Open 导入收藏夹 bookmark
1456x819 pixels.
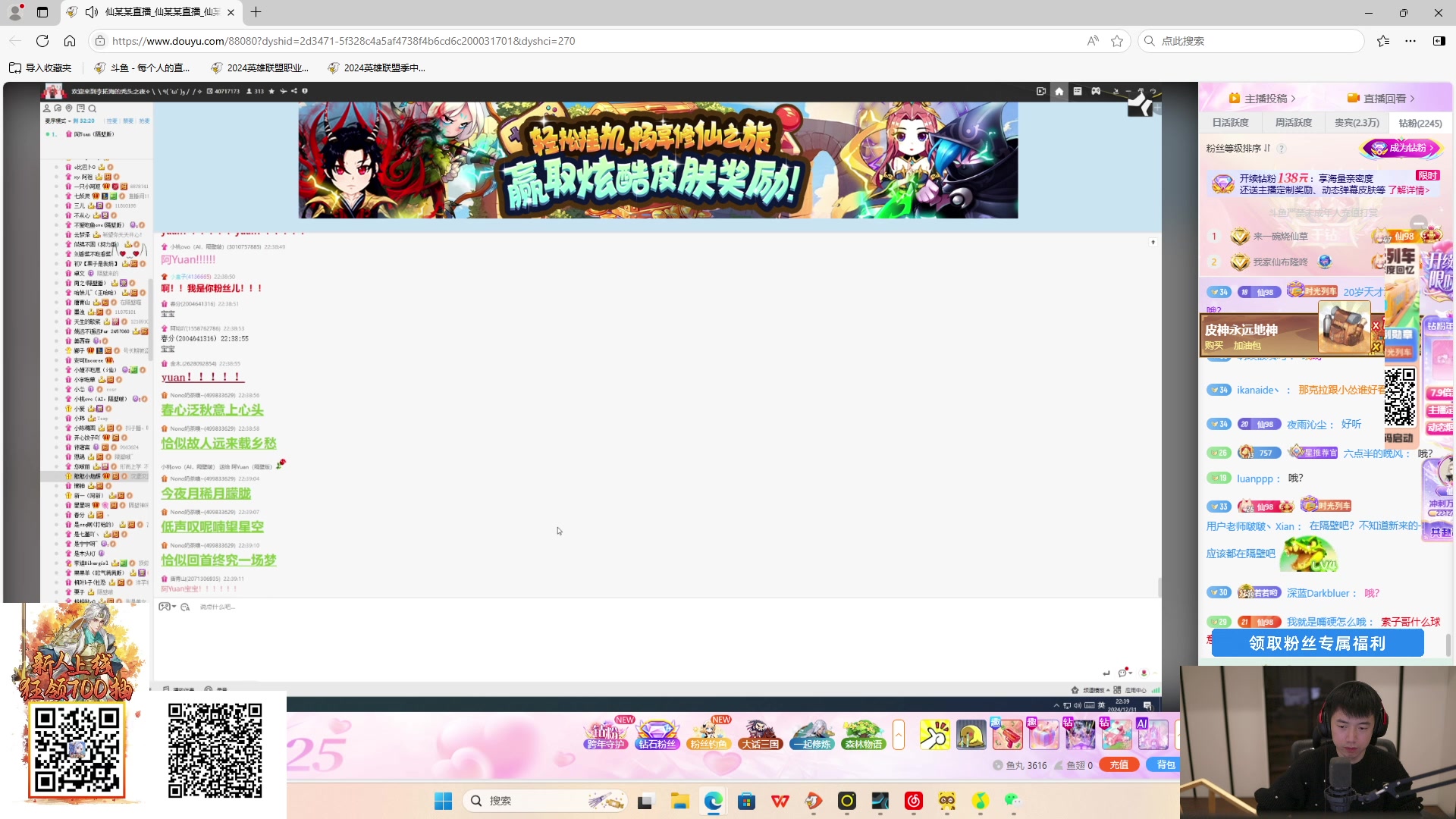pyautogui.click(x=40, y=67)
